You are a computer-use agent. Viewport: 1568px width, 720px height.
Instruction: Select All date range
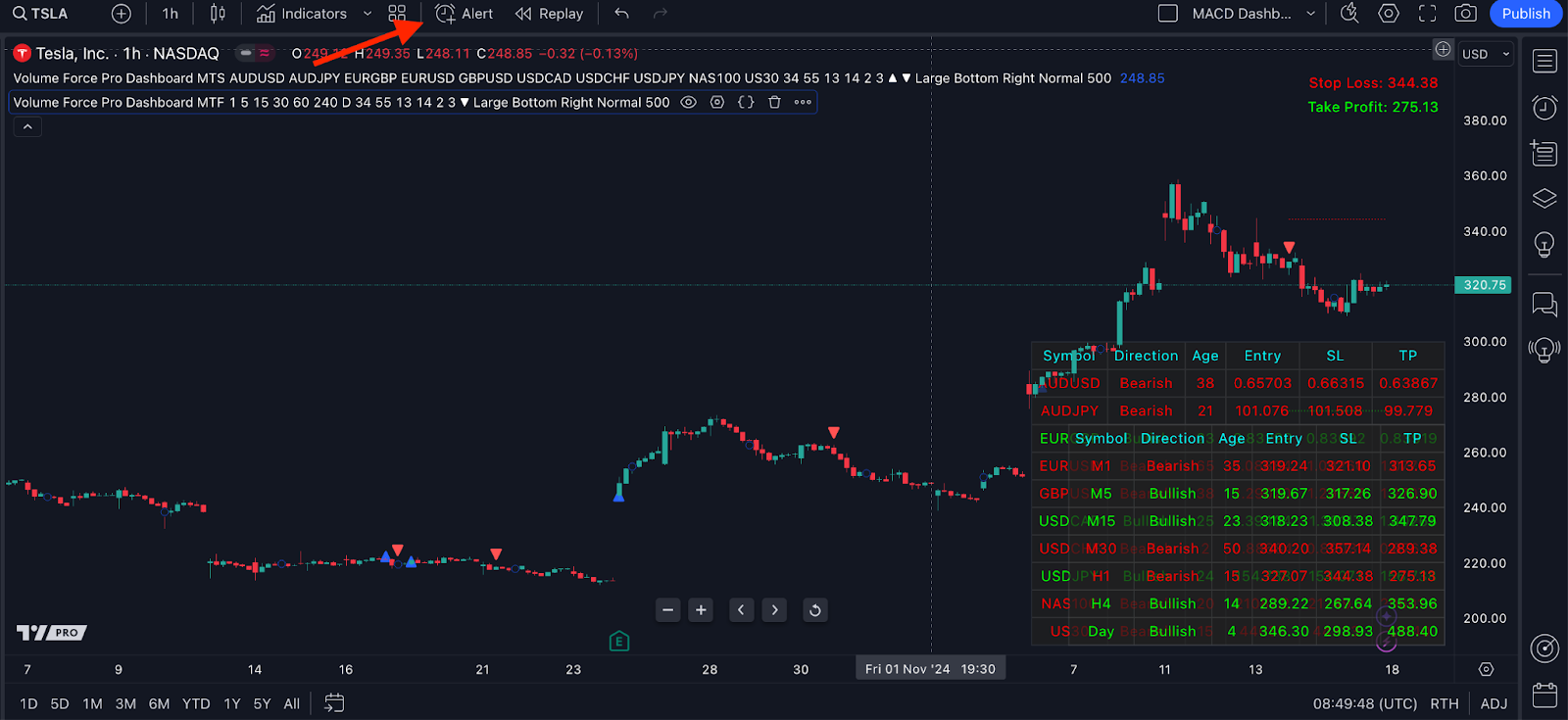click(x=292, y=703)
